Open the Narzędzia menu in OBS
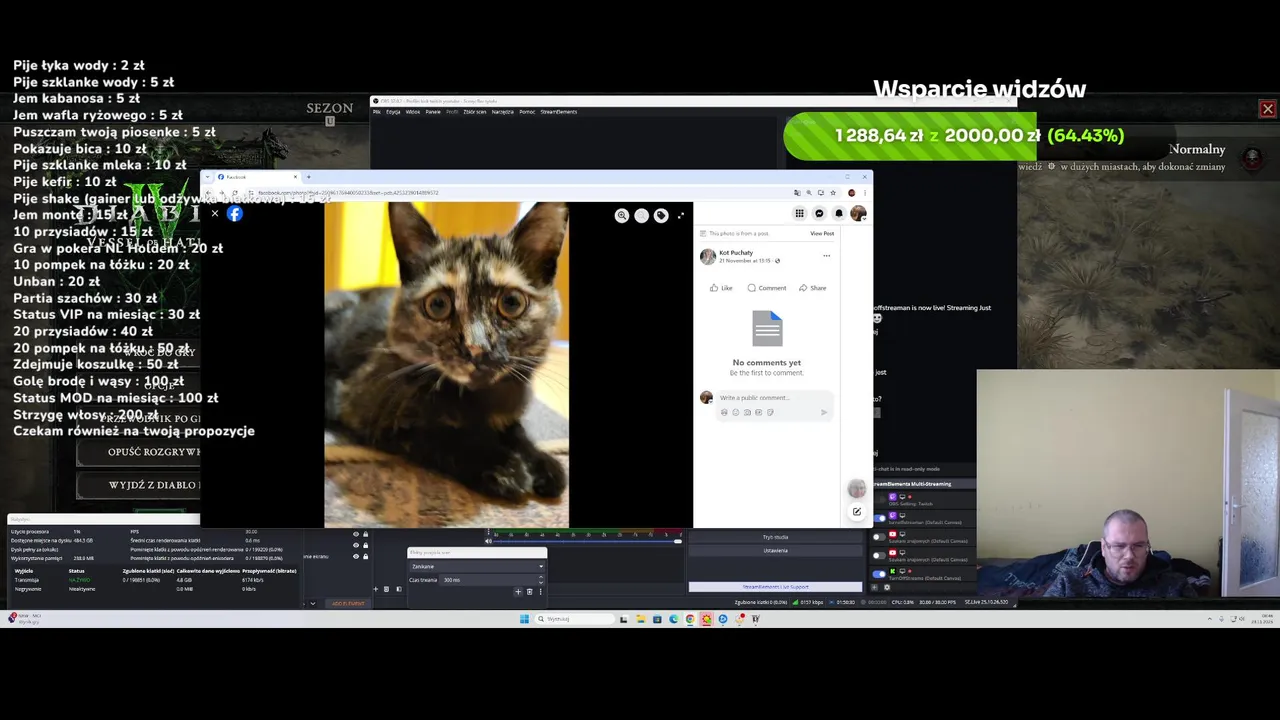Image resolution: width=1280 pixels, height=720 pixels. [x=502, y=112]
